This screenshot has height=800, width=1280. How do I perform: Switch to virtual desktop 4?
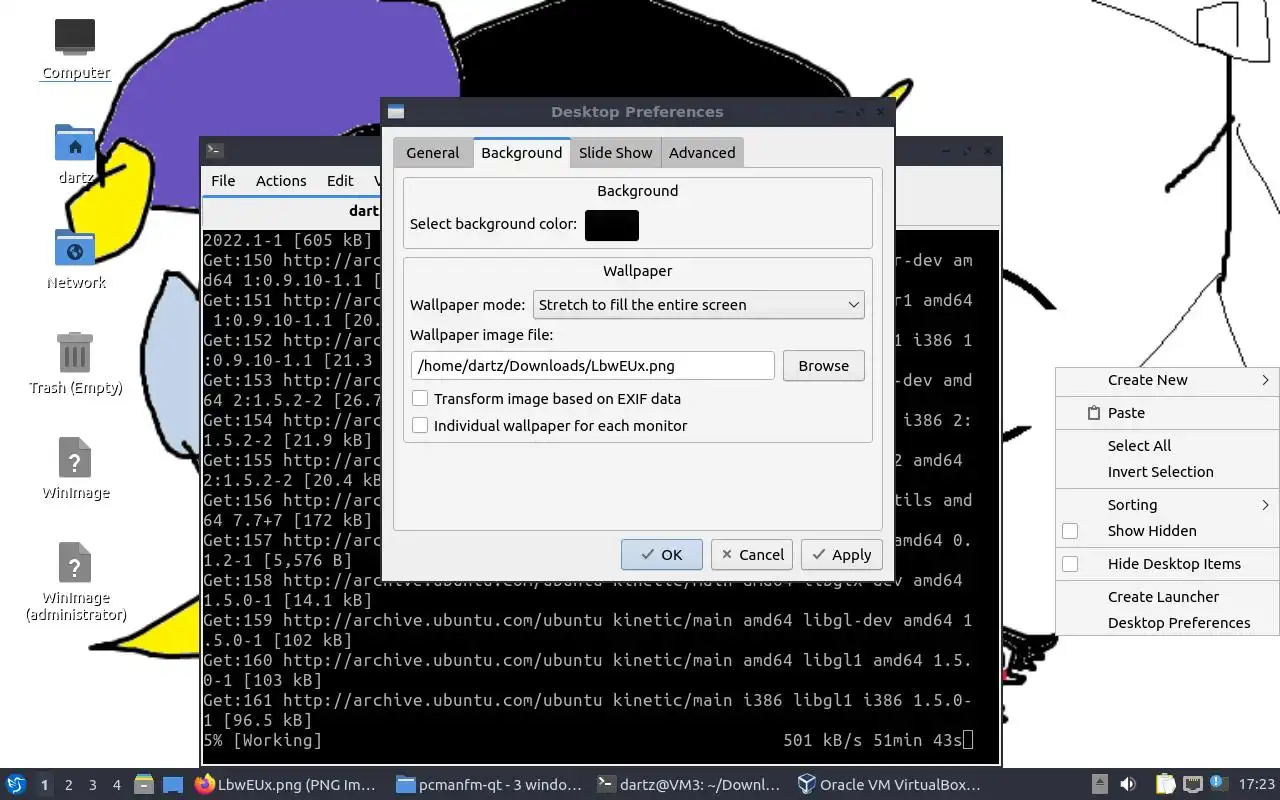pyautogui.click(x=117, y=785)
